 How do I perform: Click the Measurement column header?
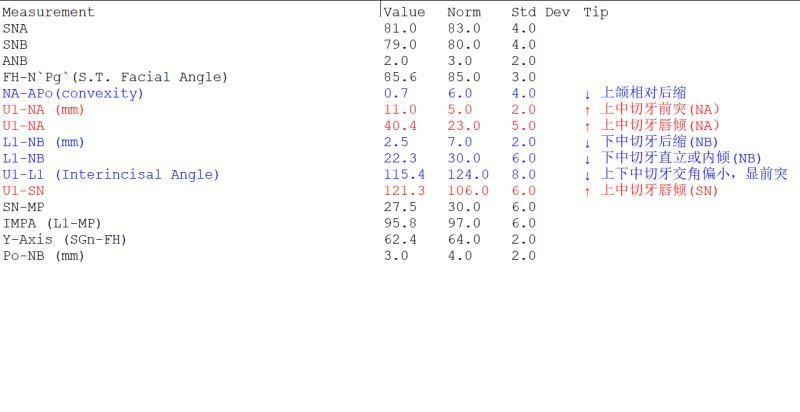tap(48, 12)
